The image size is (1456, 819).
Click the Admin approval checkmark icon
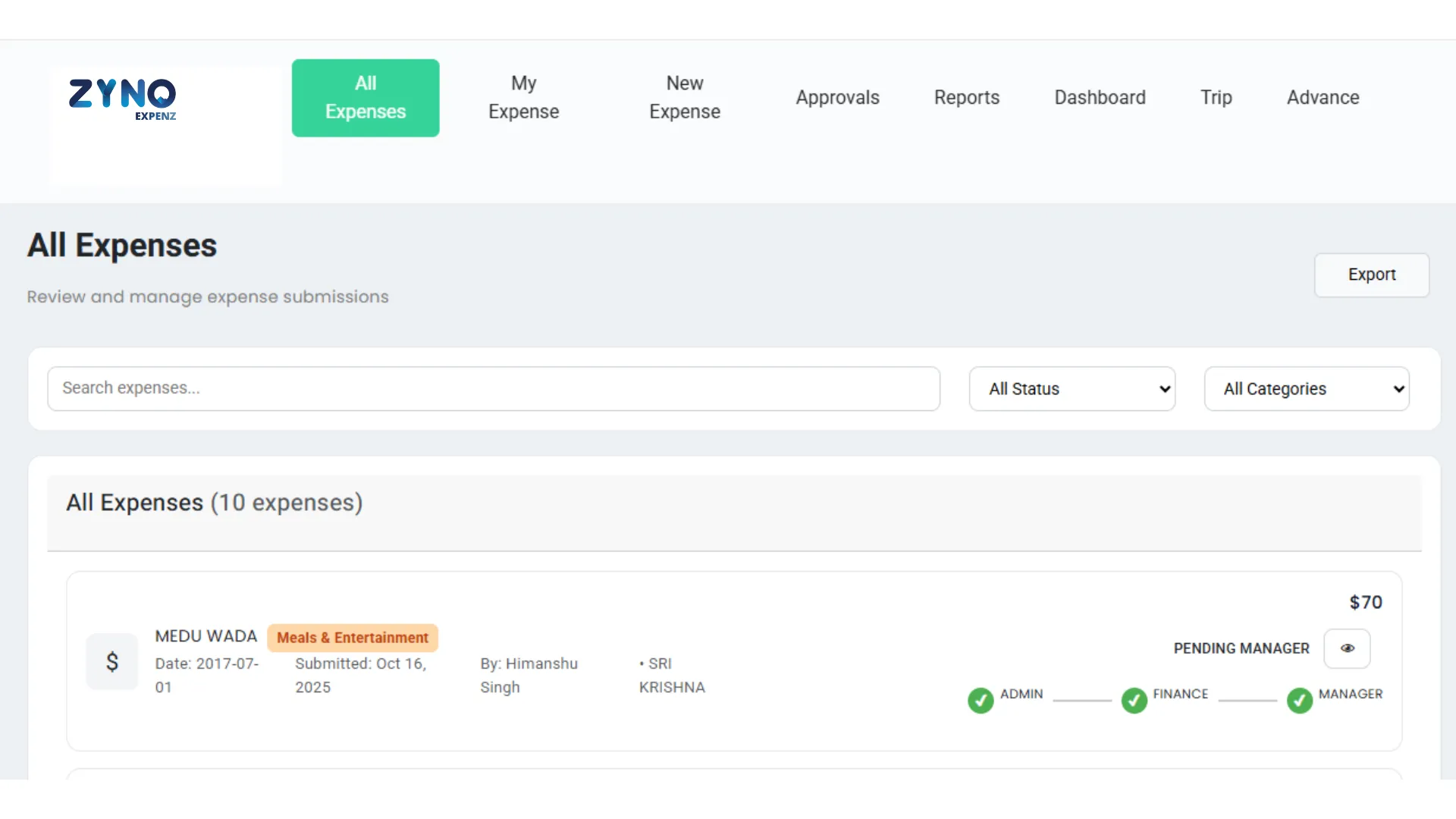click(981, 700)
